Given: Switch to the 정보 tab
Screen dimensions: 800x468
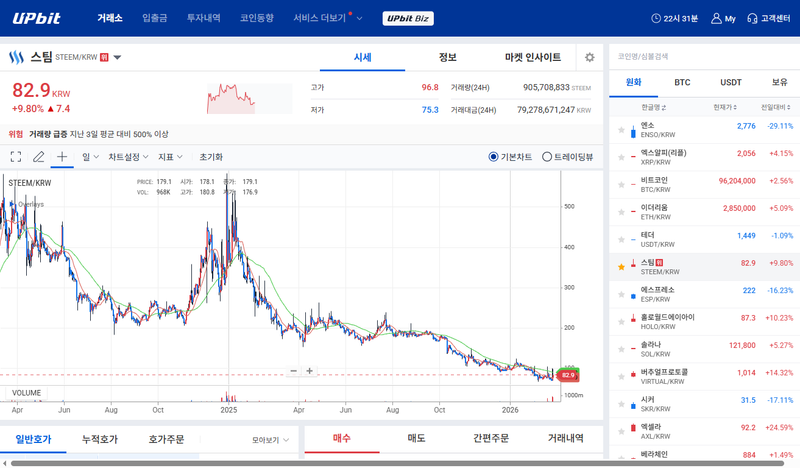Looking at the screenshot, I should pos(447,57).
